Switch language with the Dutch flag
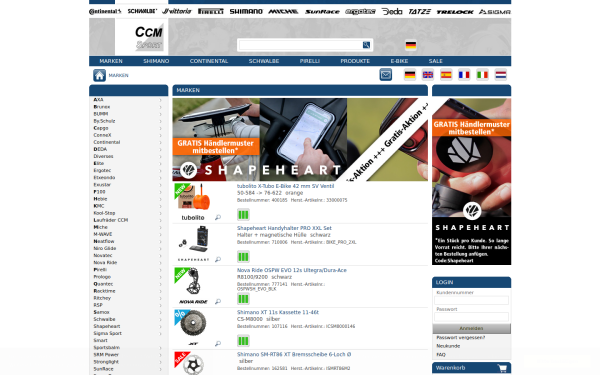The width and height of the screenshot is (600, 375). tap(501, 75)
